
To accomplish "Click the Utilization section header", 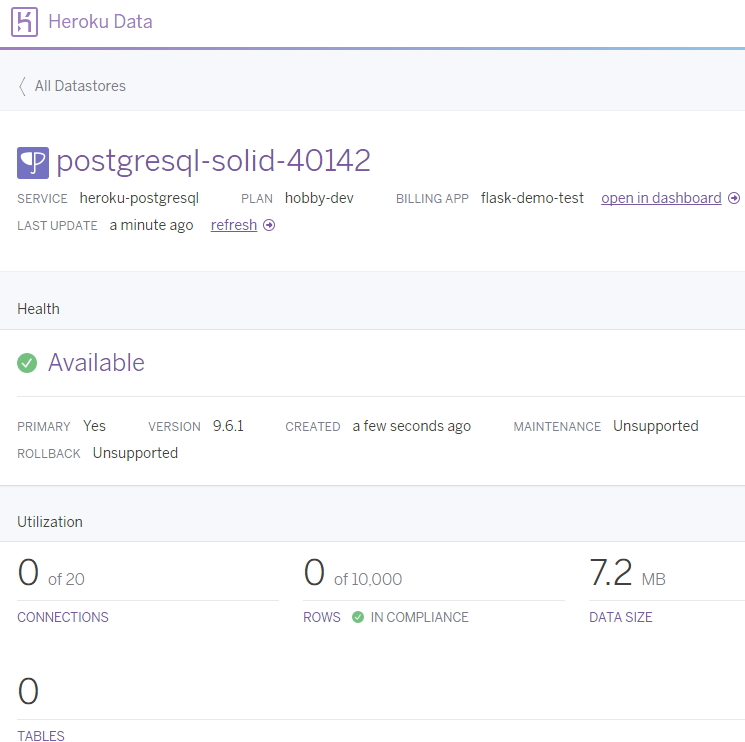I will pos(50,522).
